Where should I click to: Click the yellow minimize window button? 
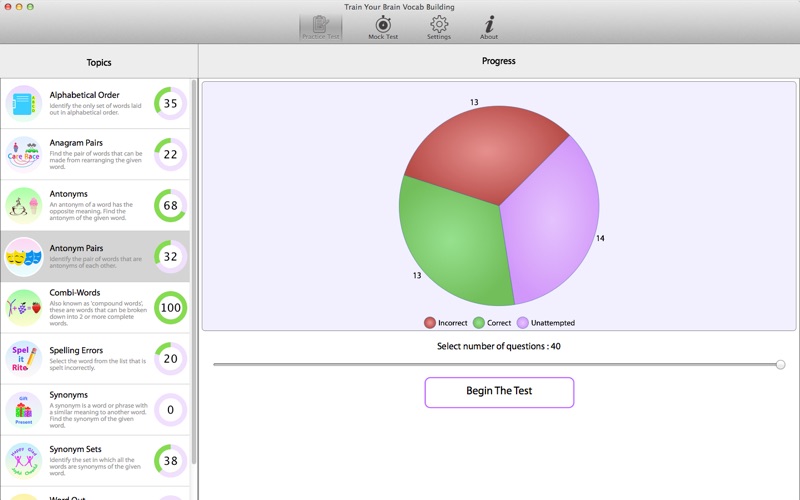tap(19, 7)
